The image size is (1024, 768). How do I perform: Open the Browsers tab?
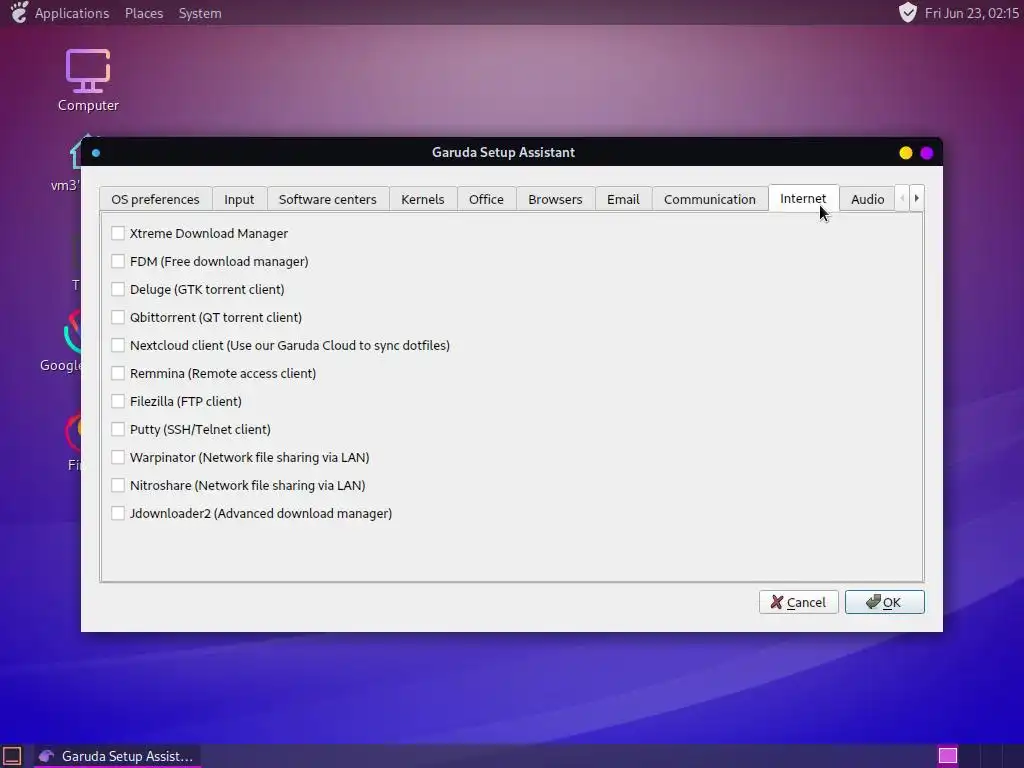[555, 199]
